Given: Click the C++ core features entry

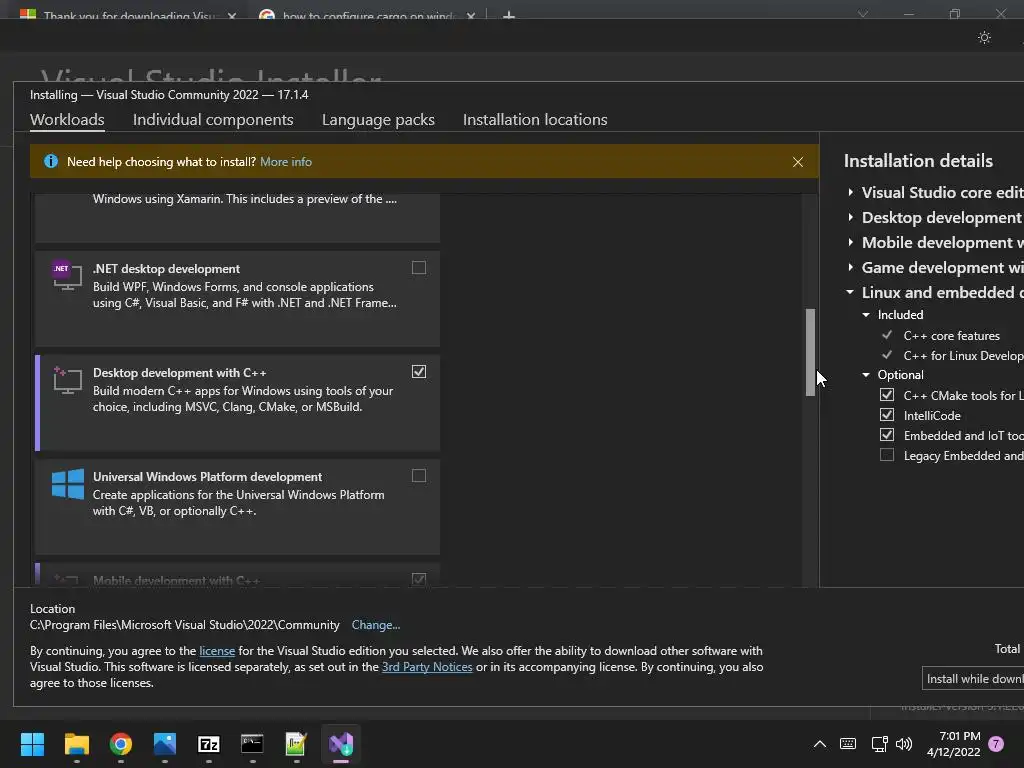Looking at the screenshot, I should [951, 336].
